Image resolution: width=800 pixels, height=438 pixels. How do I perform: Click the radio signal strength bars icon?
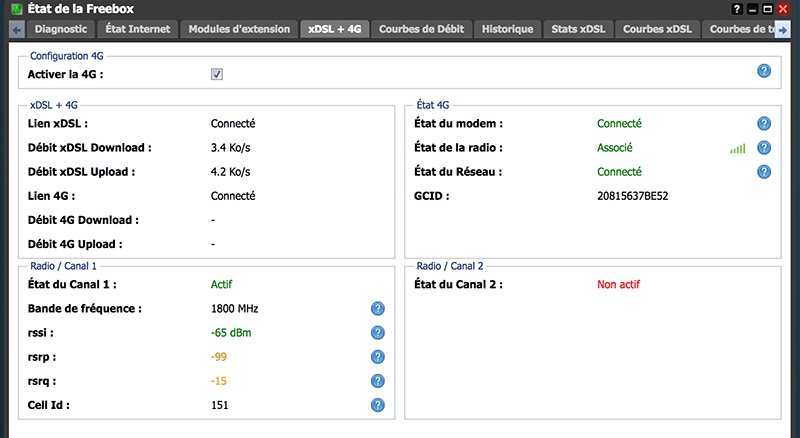(738, 149)
